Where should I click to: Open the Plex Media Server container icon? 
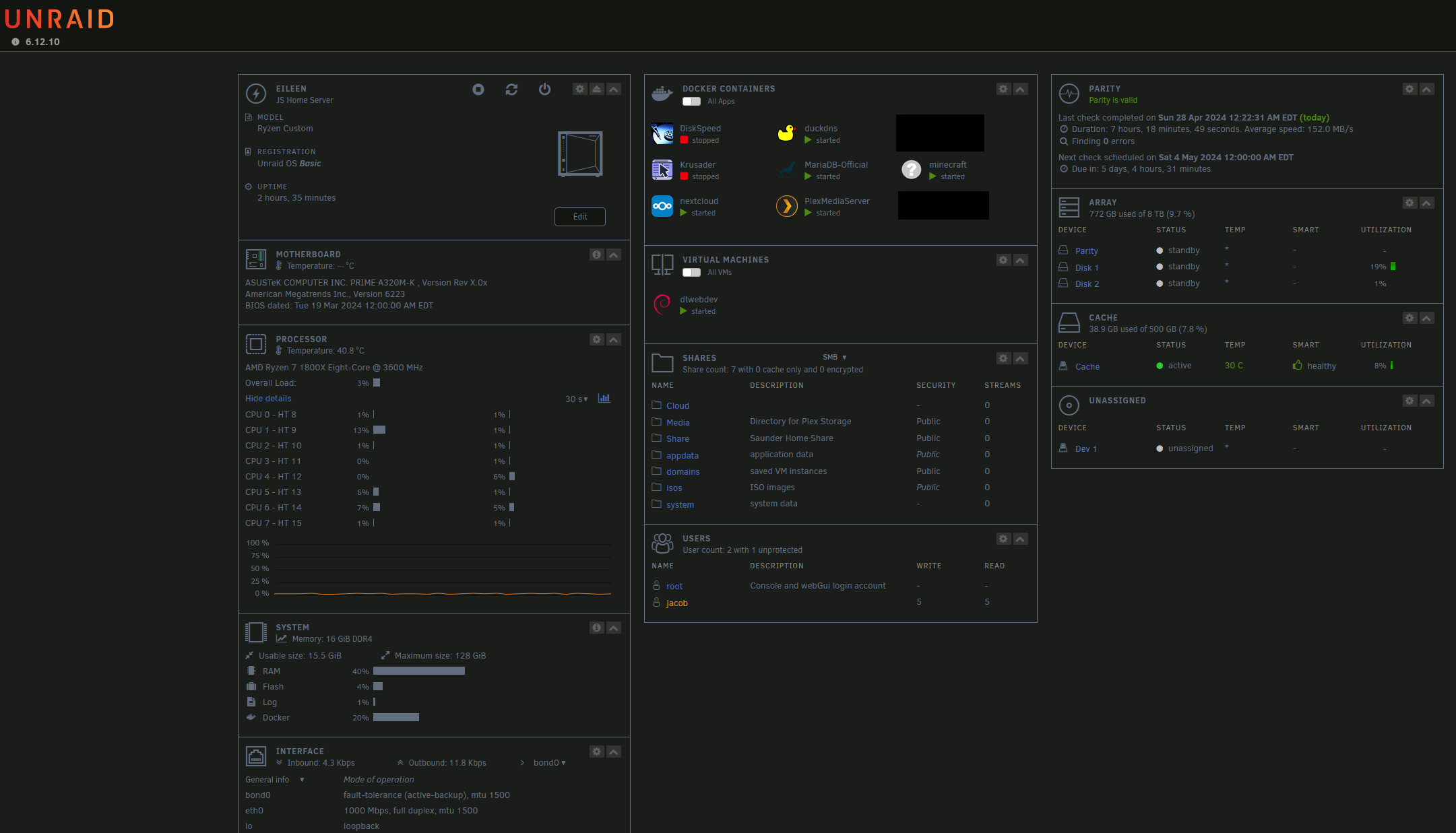click(786, 206)
